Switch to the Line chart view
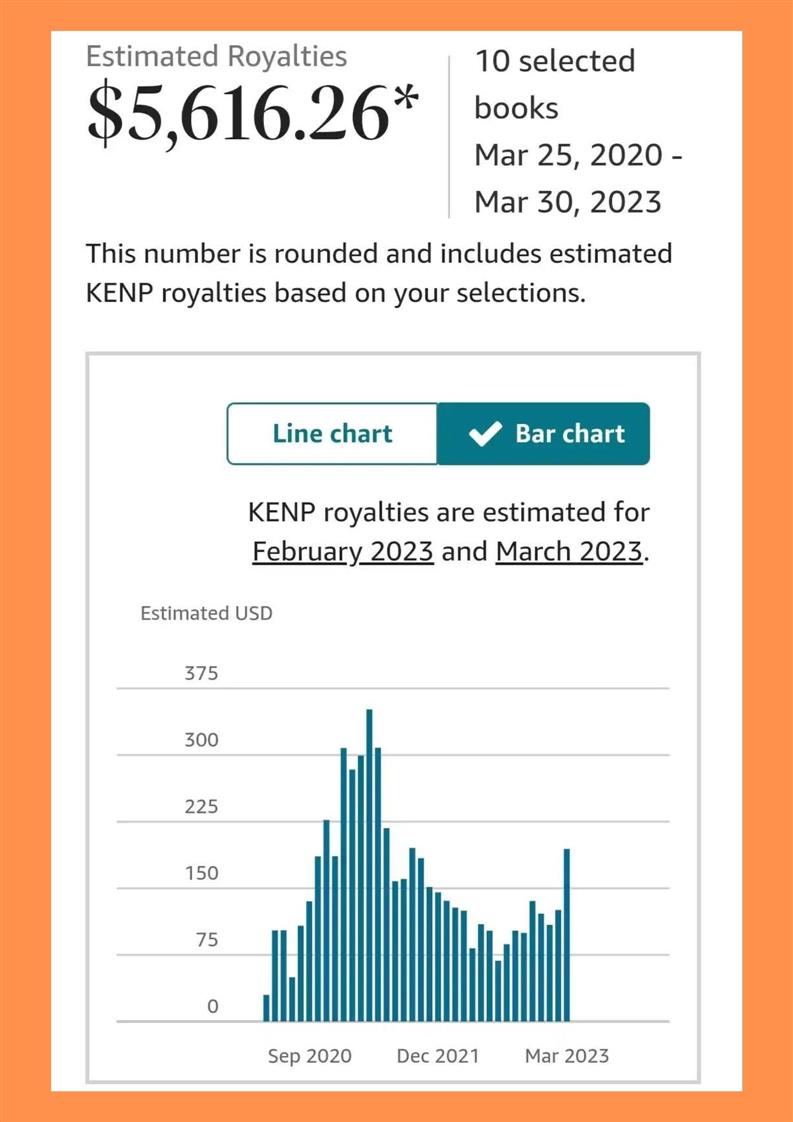Viewport: 793px width, 1122px height. click(x=332, y=434)
